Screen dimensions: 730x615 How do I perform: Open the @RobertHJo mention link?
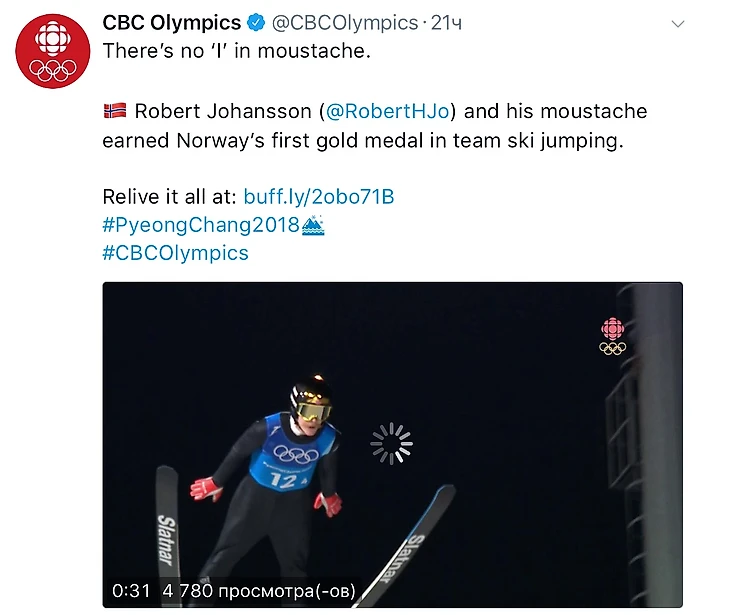tap(387, 111)
